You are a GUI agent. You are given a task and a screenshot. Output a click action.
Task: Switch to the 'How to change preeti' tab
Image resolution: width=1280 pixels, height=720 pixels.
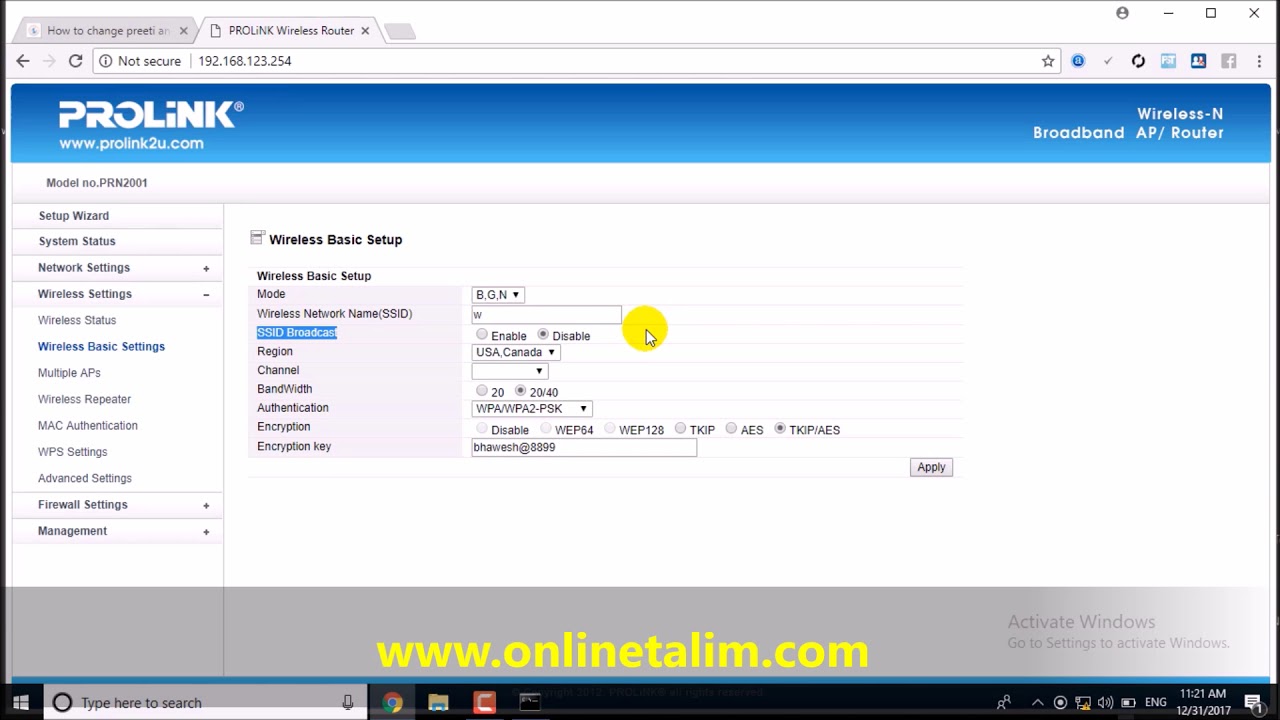pos(108,31)
